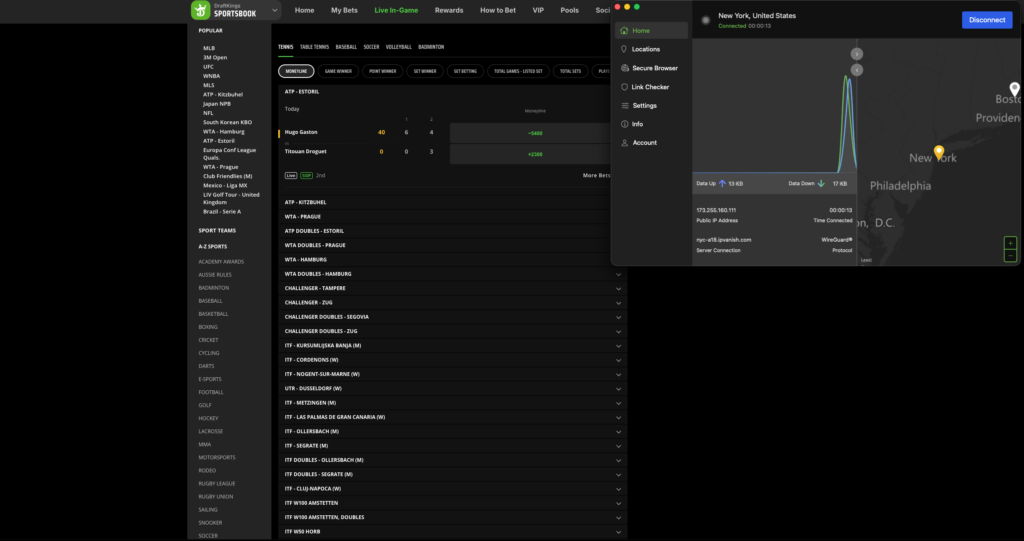Select the Set Betting bet filter

pyautogui.click(x=466, y=71)
